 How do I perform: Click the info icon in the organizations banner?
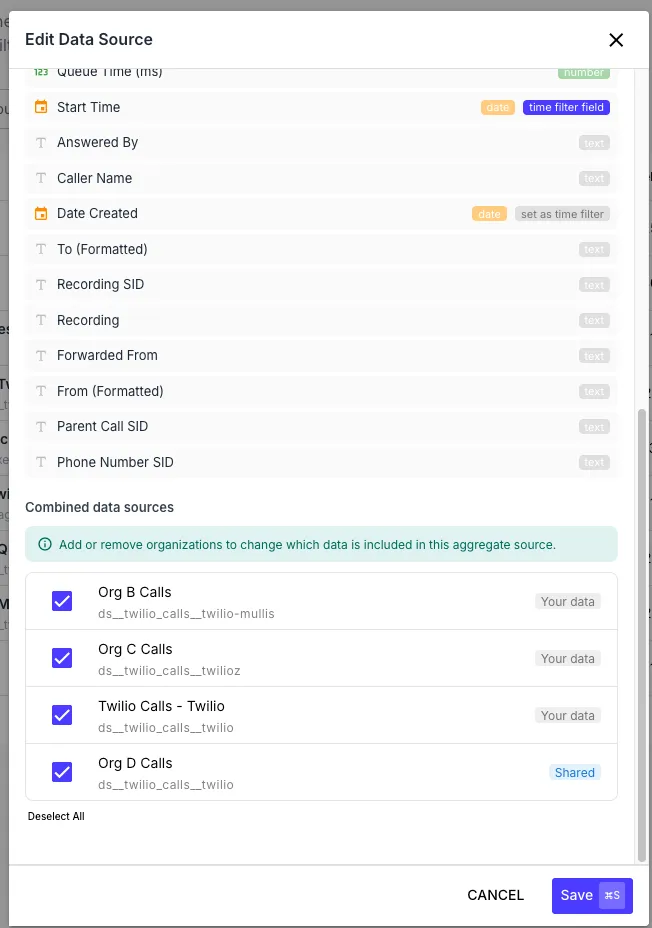coord(45,544)
